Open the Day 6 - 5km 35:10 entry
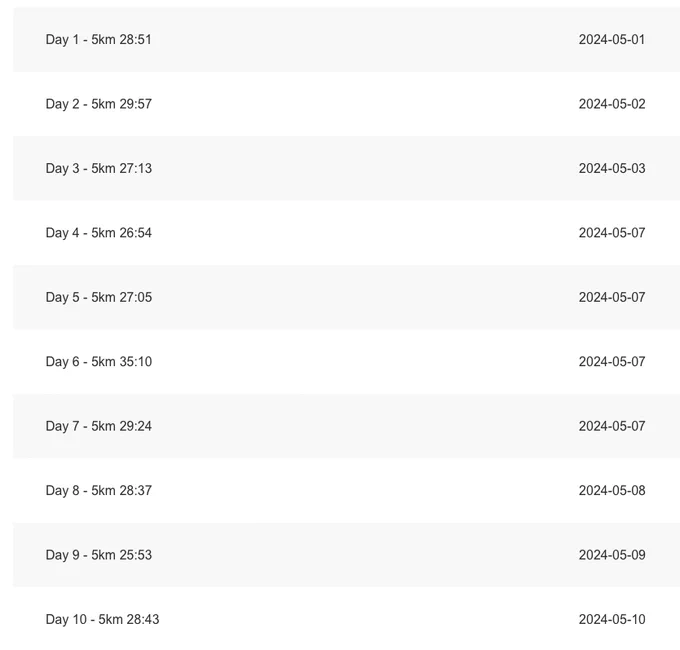This screenshot has width=680, height=650. click(x=347, y=362)
